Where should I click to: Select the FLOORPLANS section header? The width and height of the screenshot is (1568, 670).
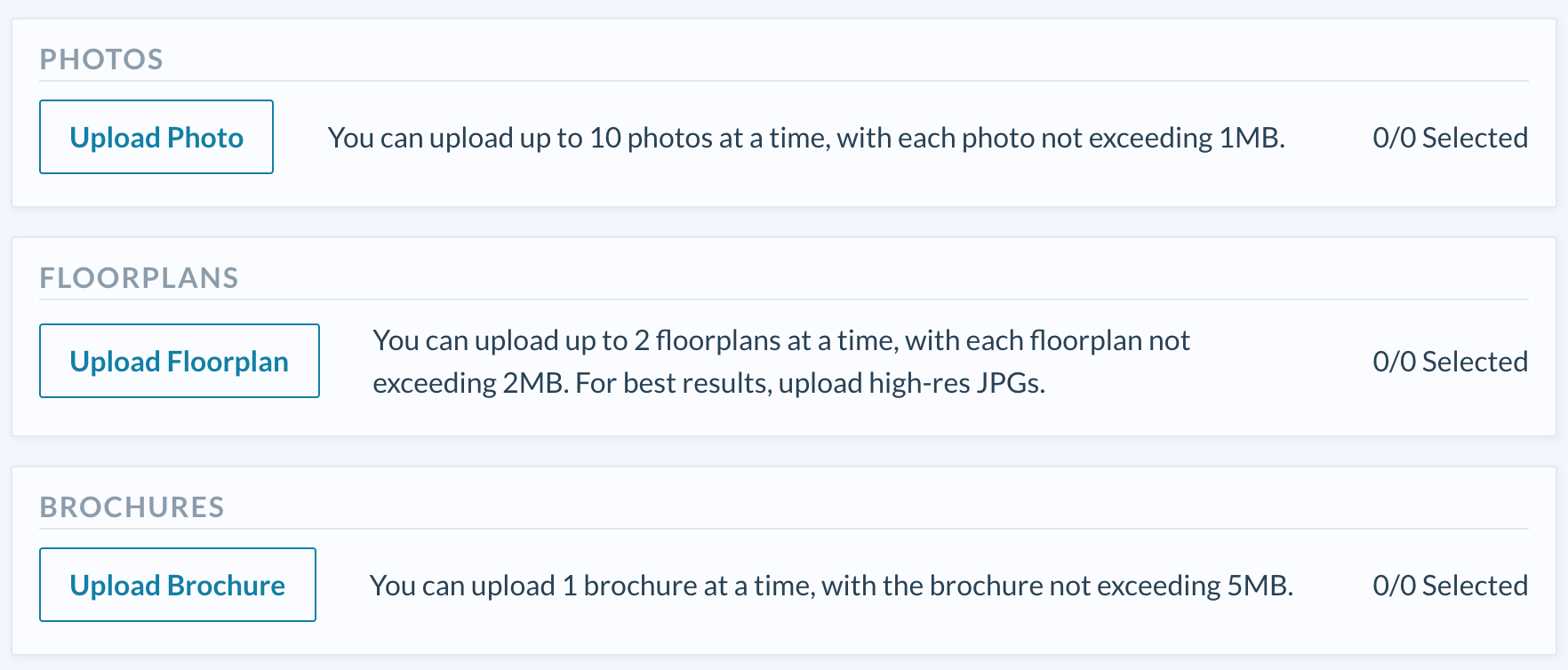[139, 277]
